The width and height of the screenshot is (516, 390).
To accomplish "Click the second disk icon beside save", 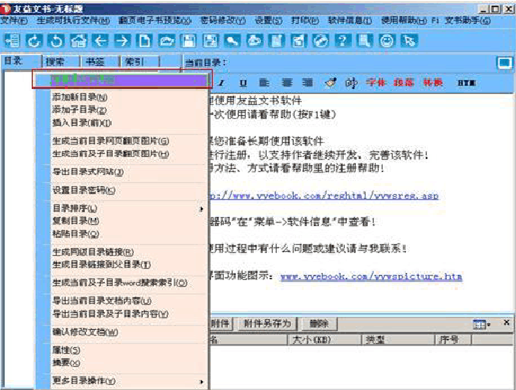I will [x=210, y=41].
